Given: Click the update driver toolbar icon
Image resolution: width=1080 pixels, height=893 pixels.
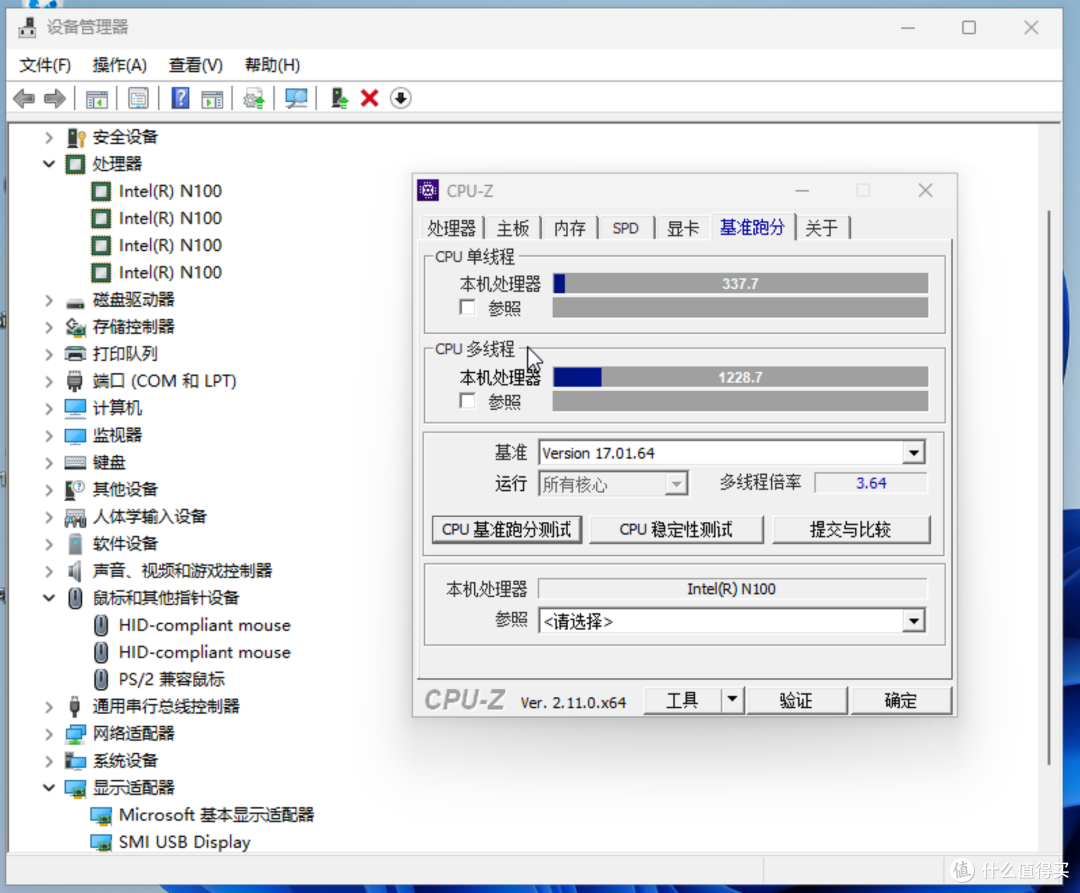Looking at the screenshot, I should pyautogui.click(x=254, y=98).
